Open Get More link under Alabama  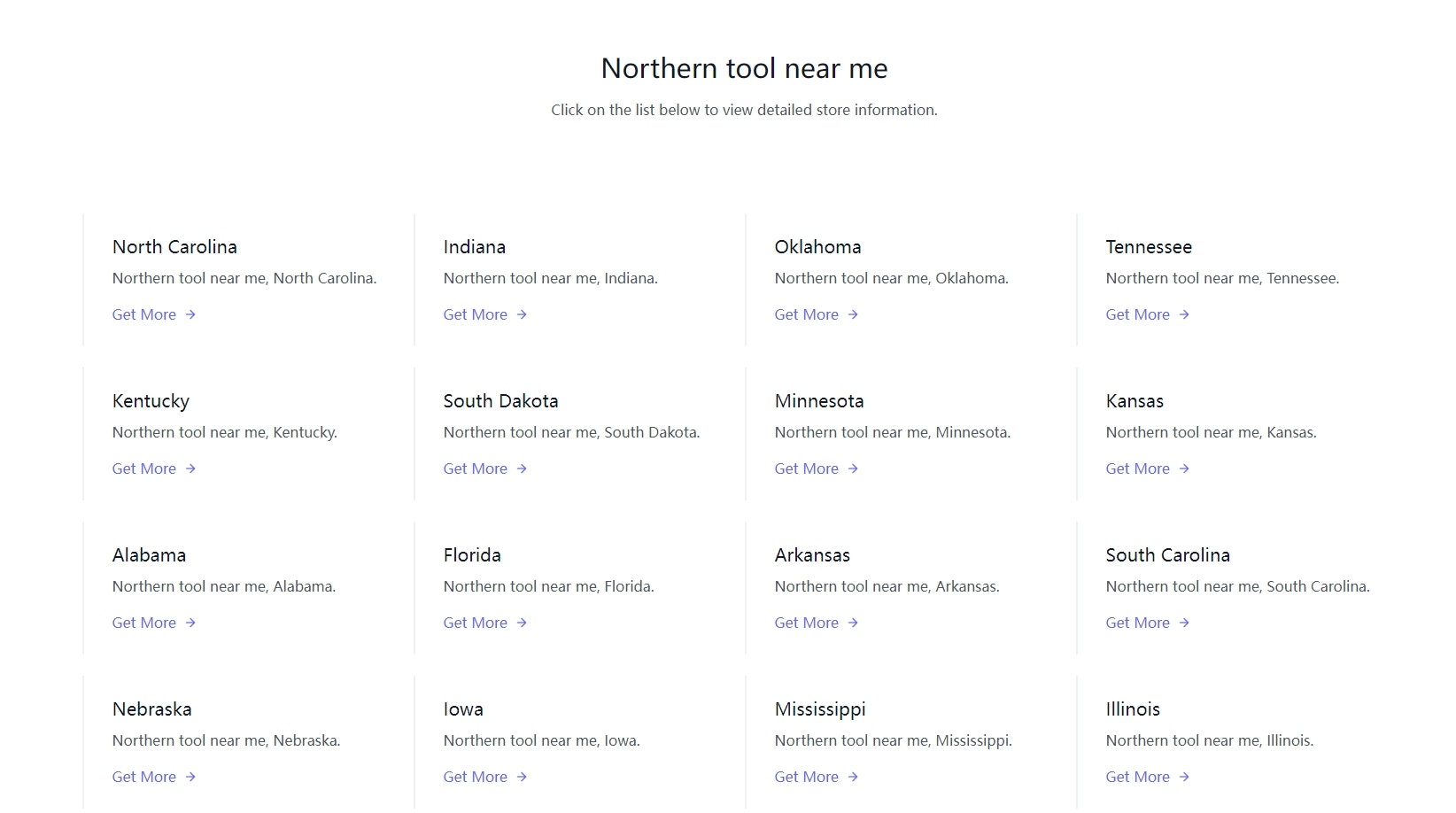coord(154,623)
